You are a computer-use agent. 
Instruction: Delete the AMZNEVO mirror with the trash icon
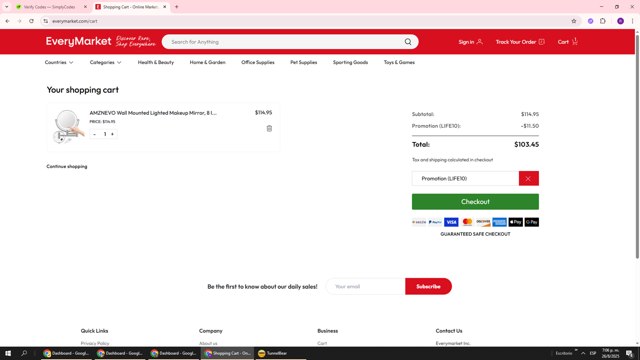269,129
